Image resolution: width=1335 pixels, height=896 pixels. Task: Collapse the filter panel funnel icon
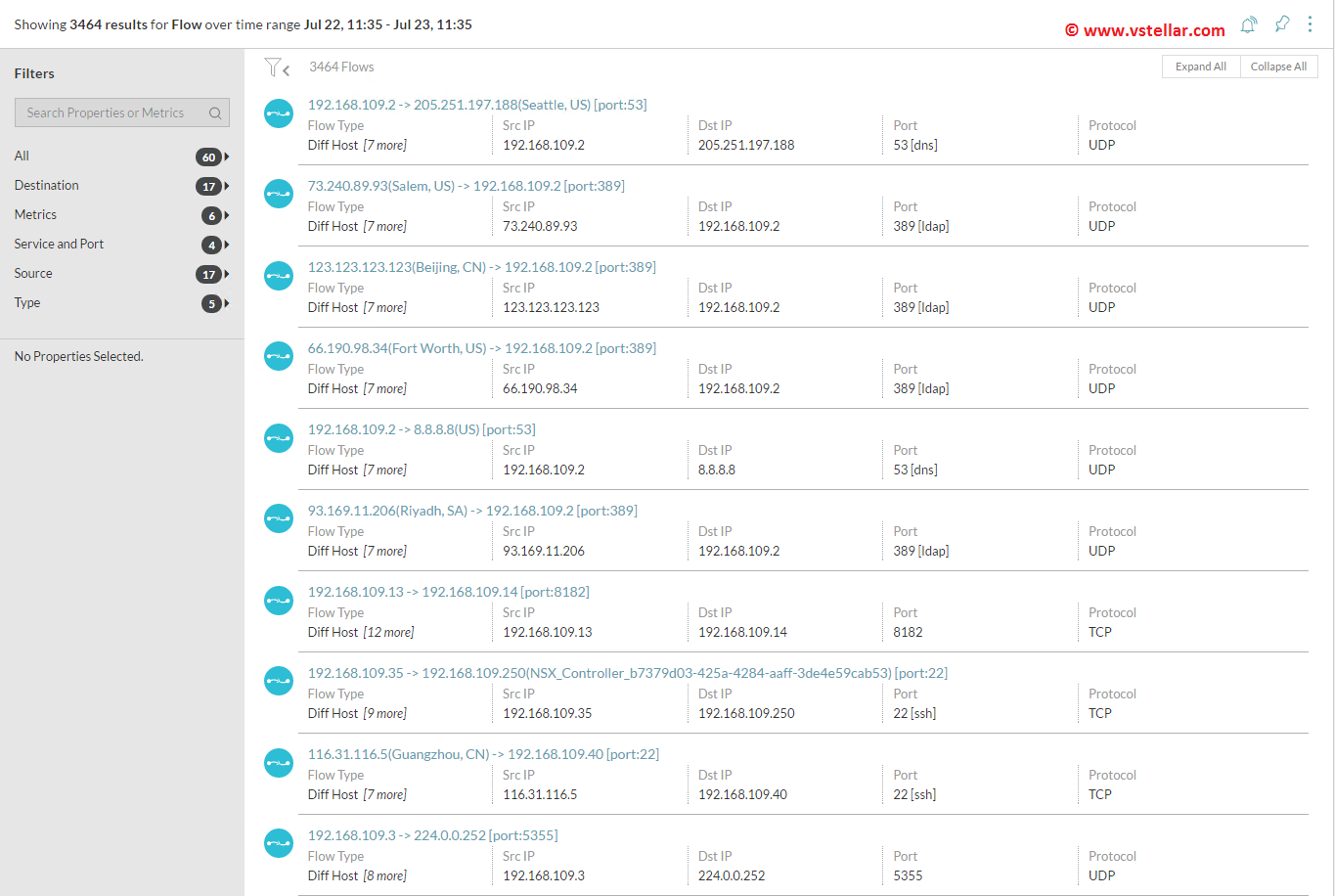click(277, 67)
